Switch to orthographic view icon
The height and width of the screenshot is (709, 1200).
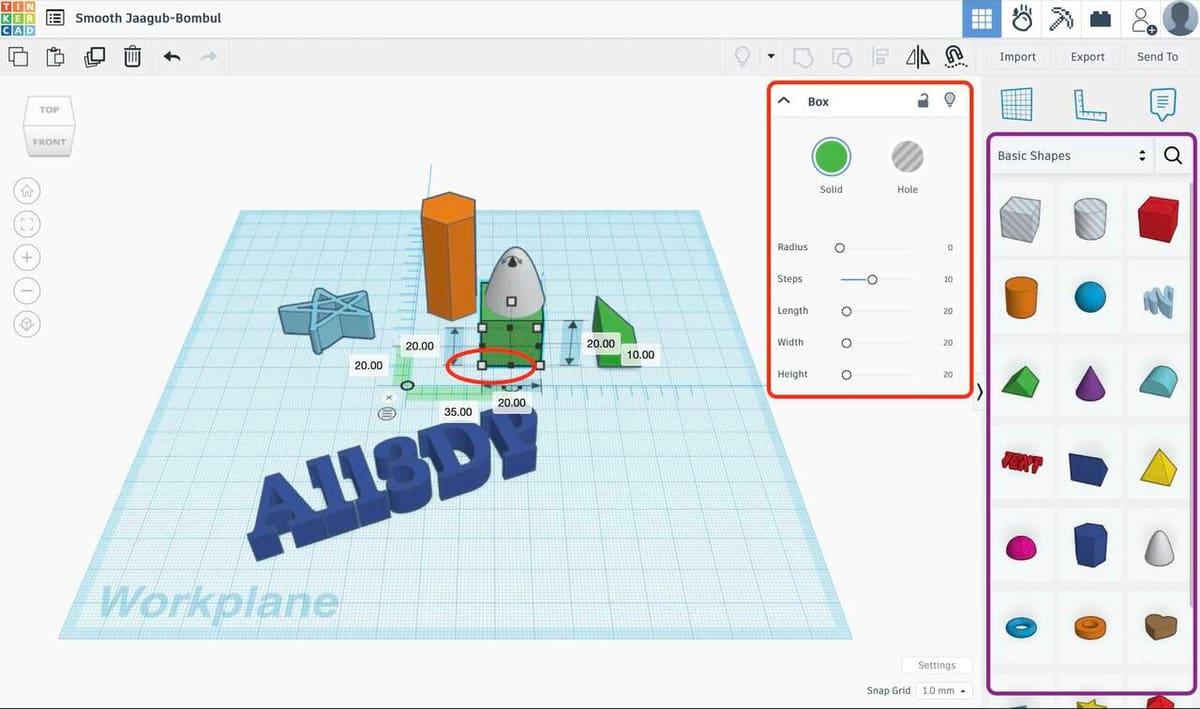pos(27,325)
